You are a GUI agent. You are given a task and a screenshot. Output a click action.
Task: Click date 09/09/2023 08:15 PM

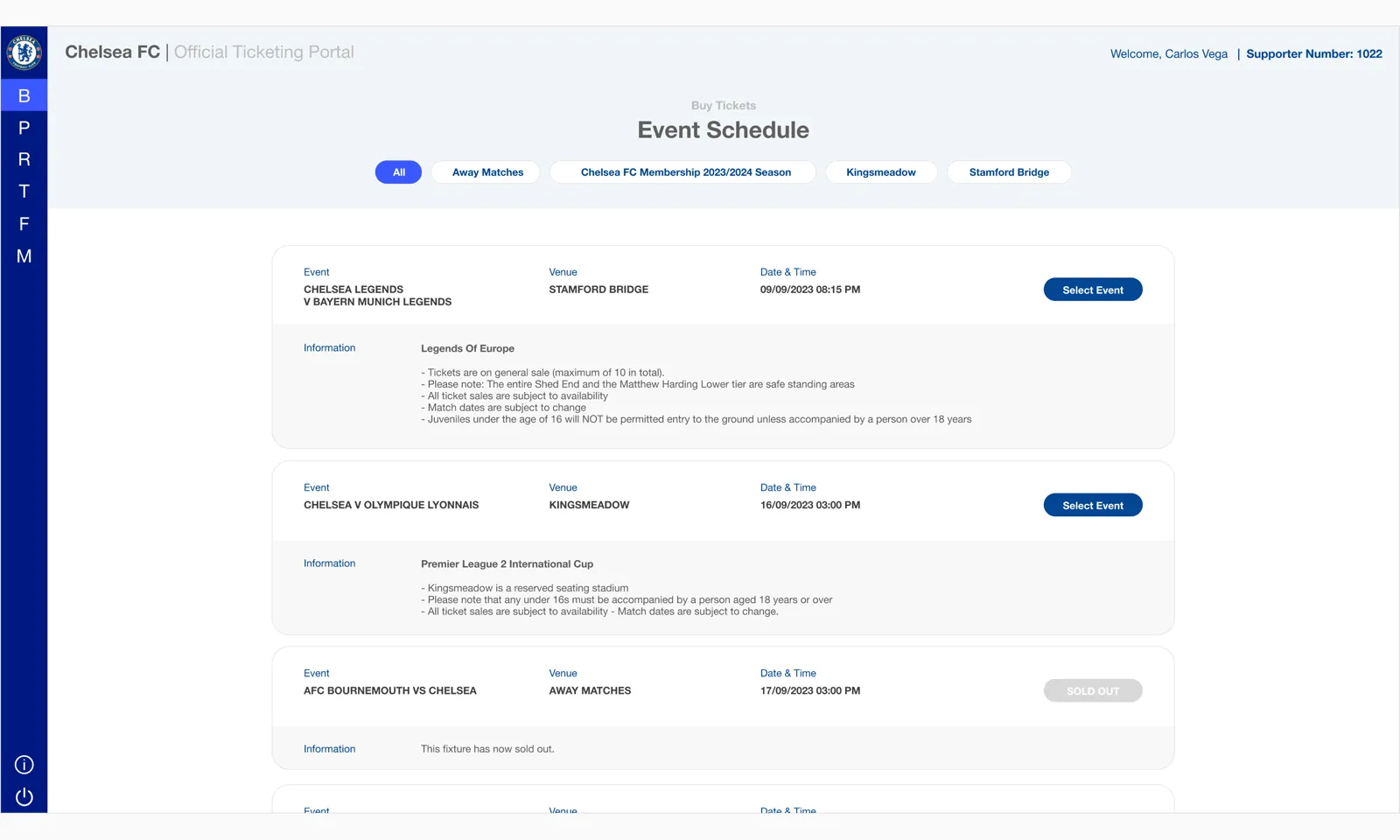[x=810, y=290]
